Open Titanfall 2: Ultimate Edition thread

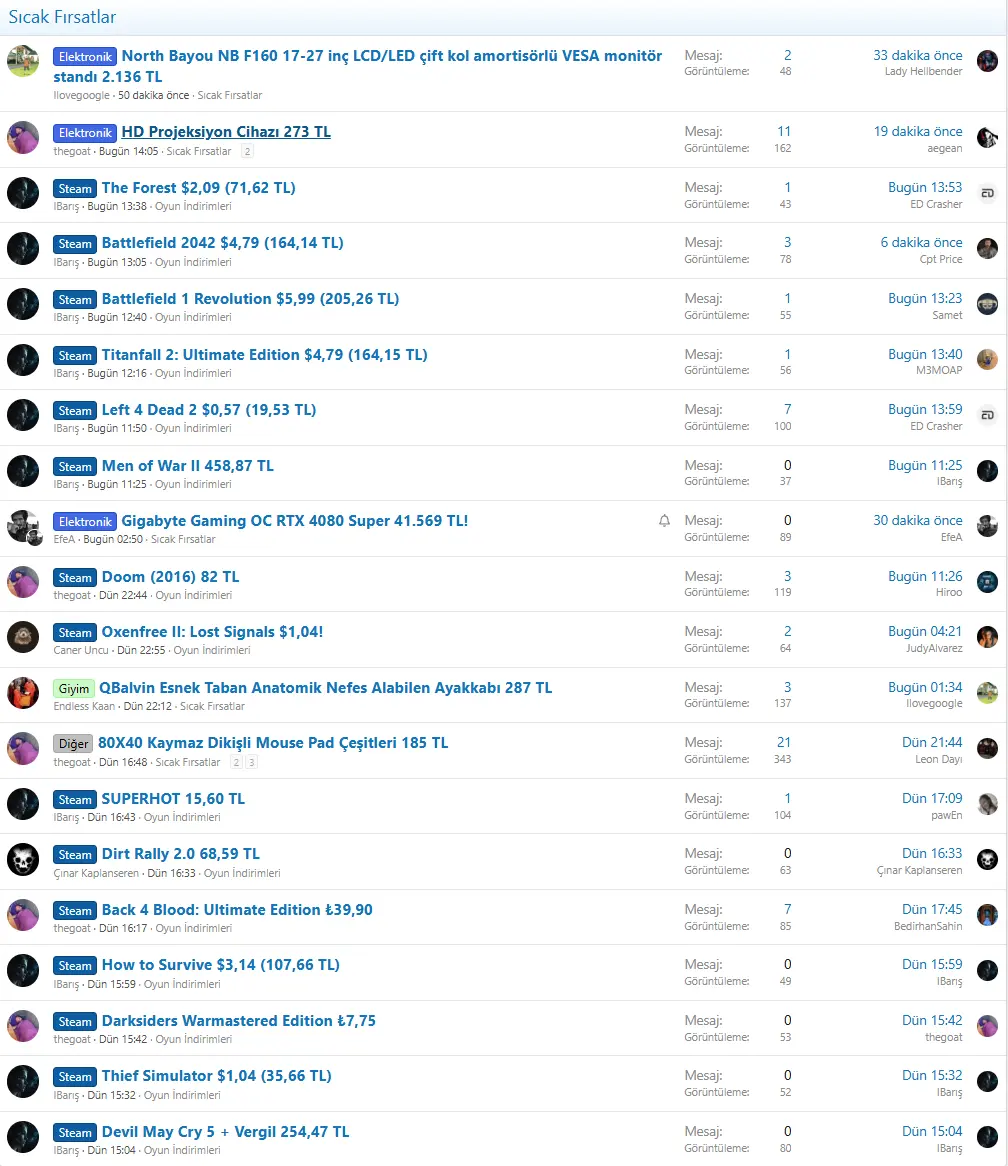click(x=265, y=355)
